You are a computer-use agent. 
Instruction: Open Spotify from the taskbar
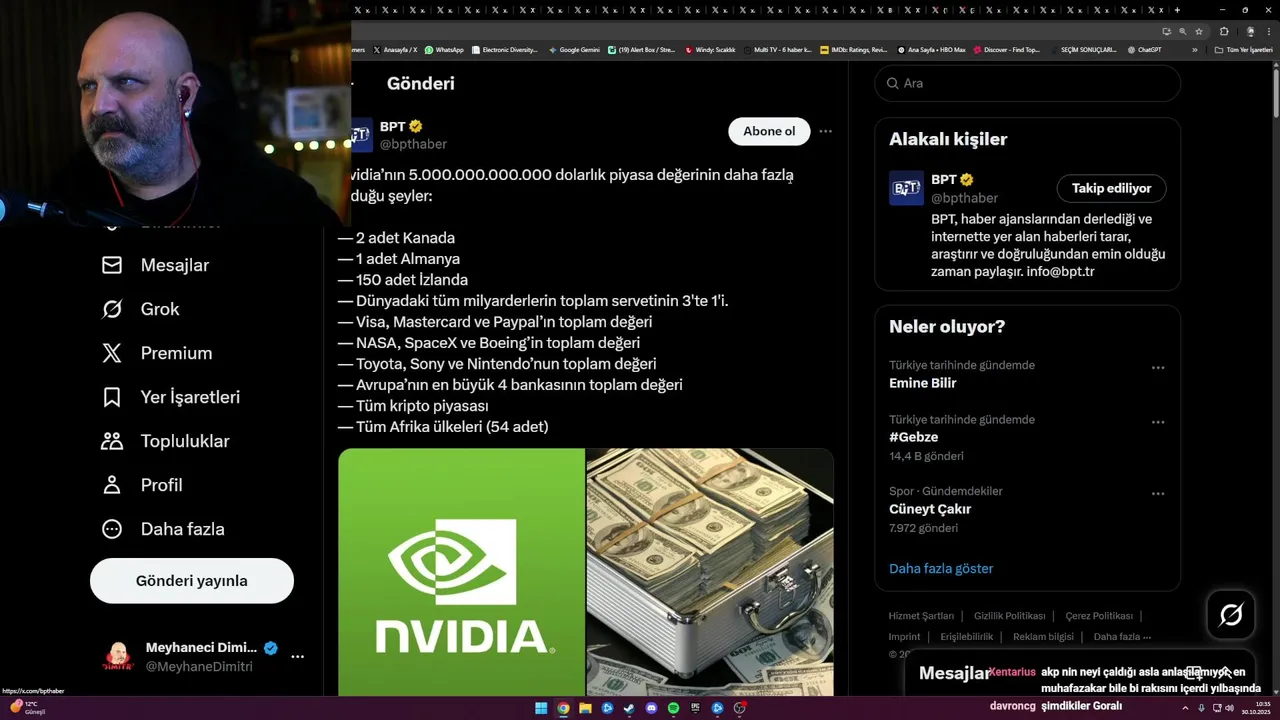(673, 708)
